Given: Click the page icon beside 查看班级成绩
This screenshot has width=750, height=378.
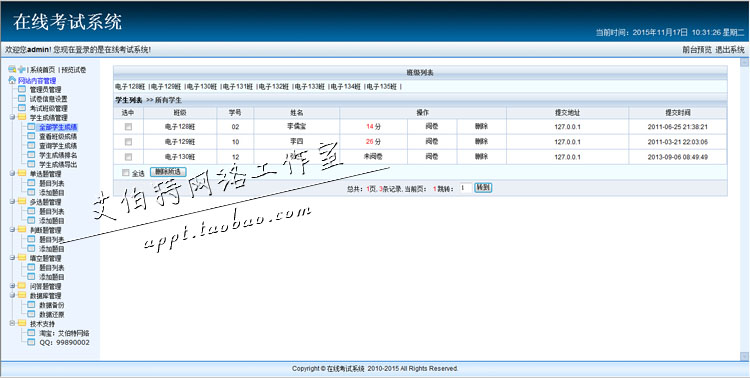Looking at the screenshot, I should pyautogui.click(x=31, y=136).
